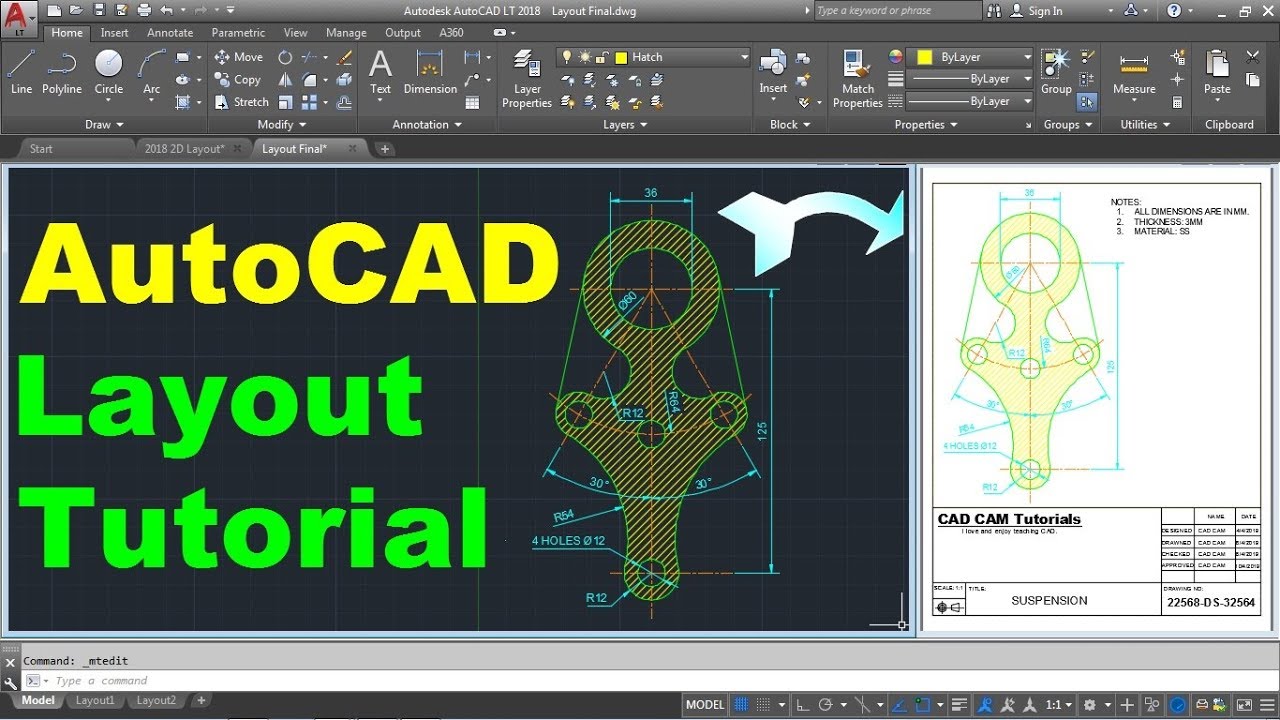Insert a Table from Annotation panel

coord(472,101)
